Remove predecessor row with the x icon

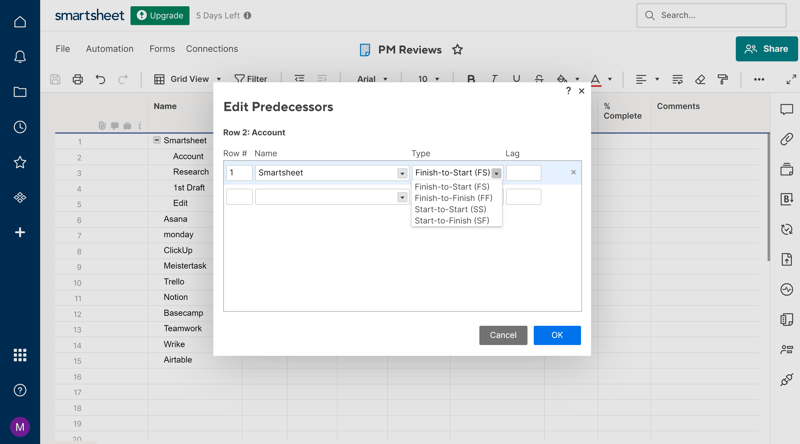(573, 172)
